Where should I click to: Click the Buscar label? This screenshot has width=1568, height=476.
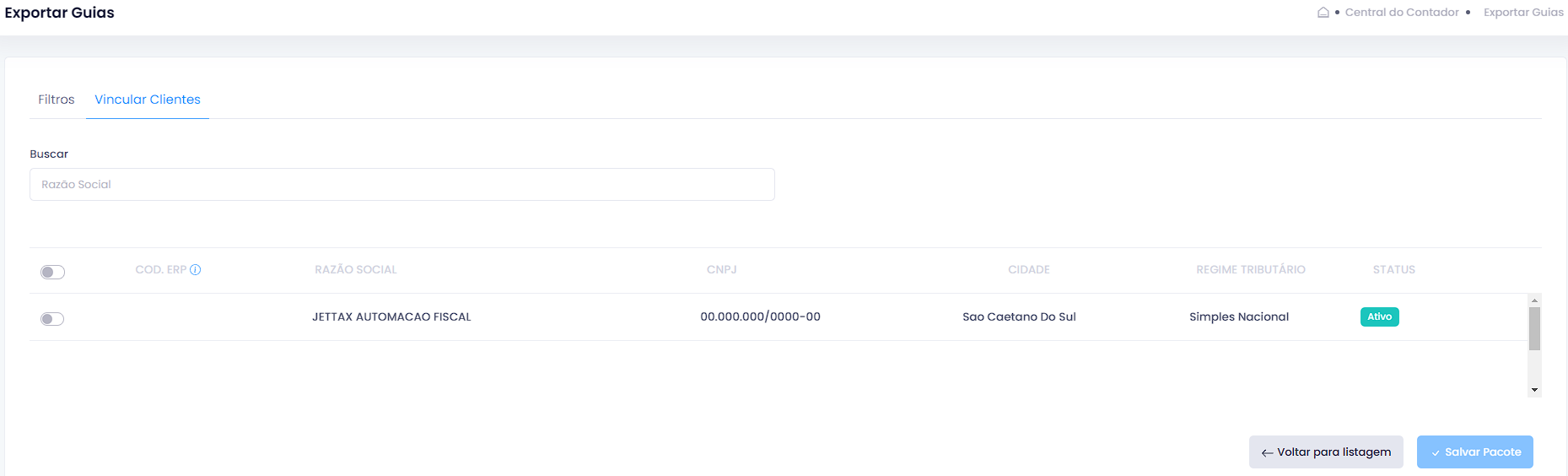coord(49,154)
